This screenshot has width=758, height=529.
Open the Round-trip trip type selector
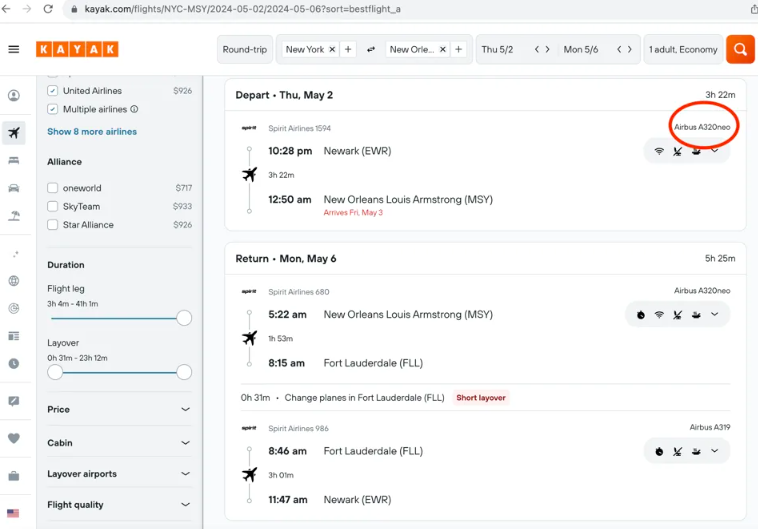[x=245, y=50]
